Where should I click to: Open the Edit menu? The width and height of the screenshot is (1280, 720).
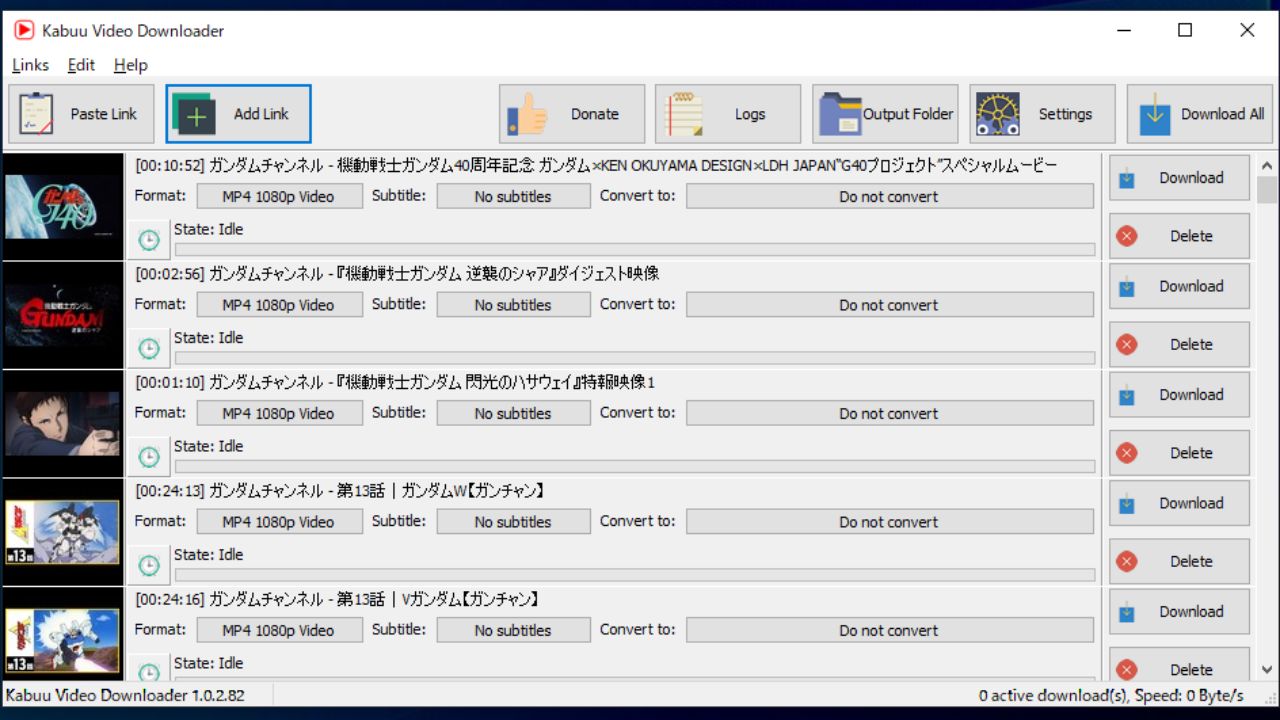point(81,65)
